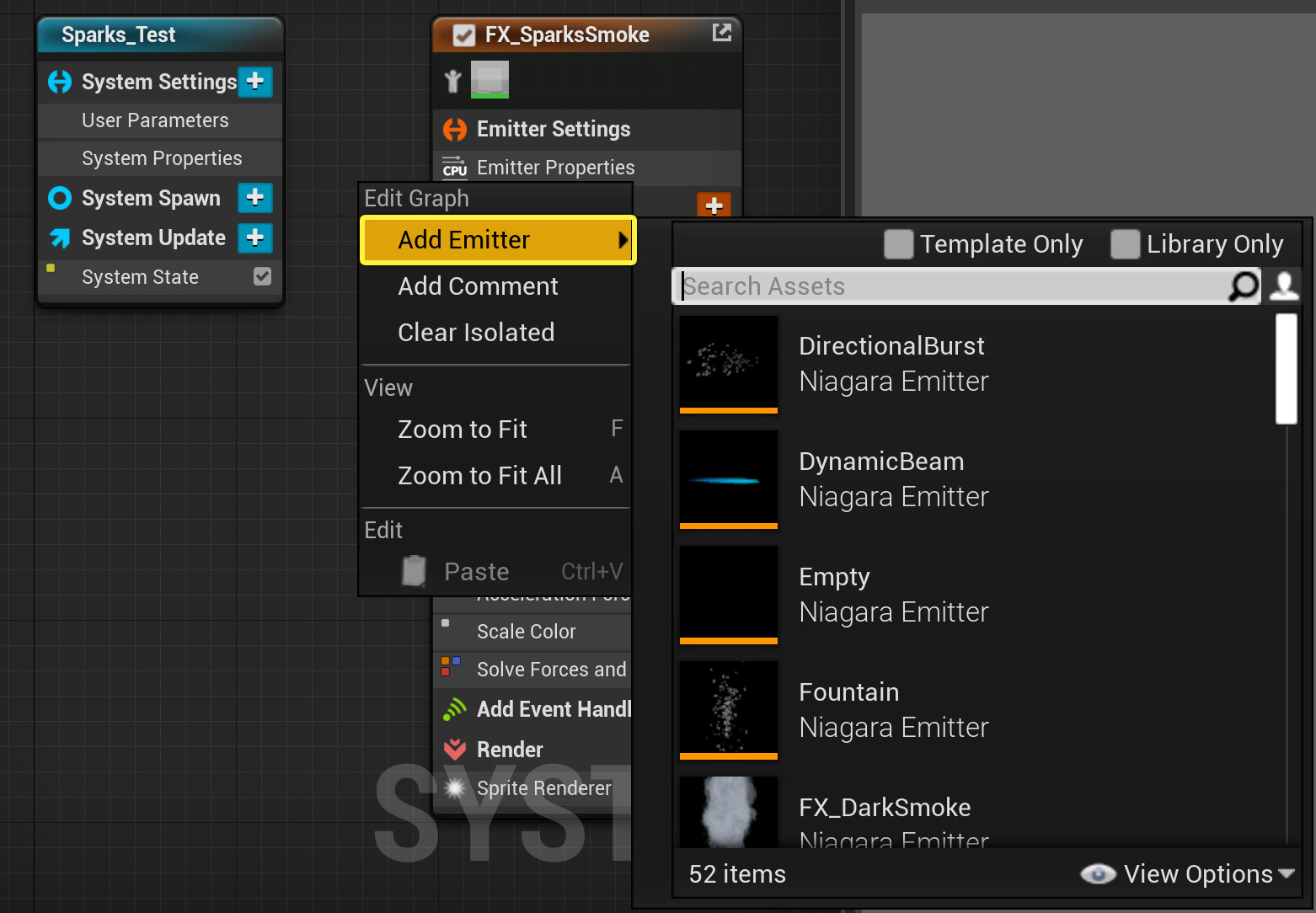
Task: Click the Render group label
Action: (510, 750)
